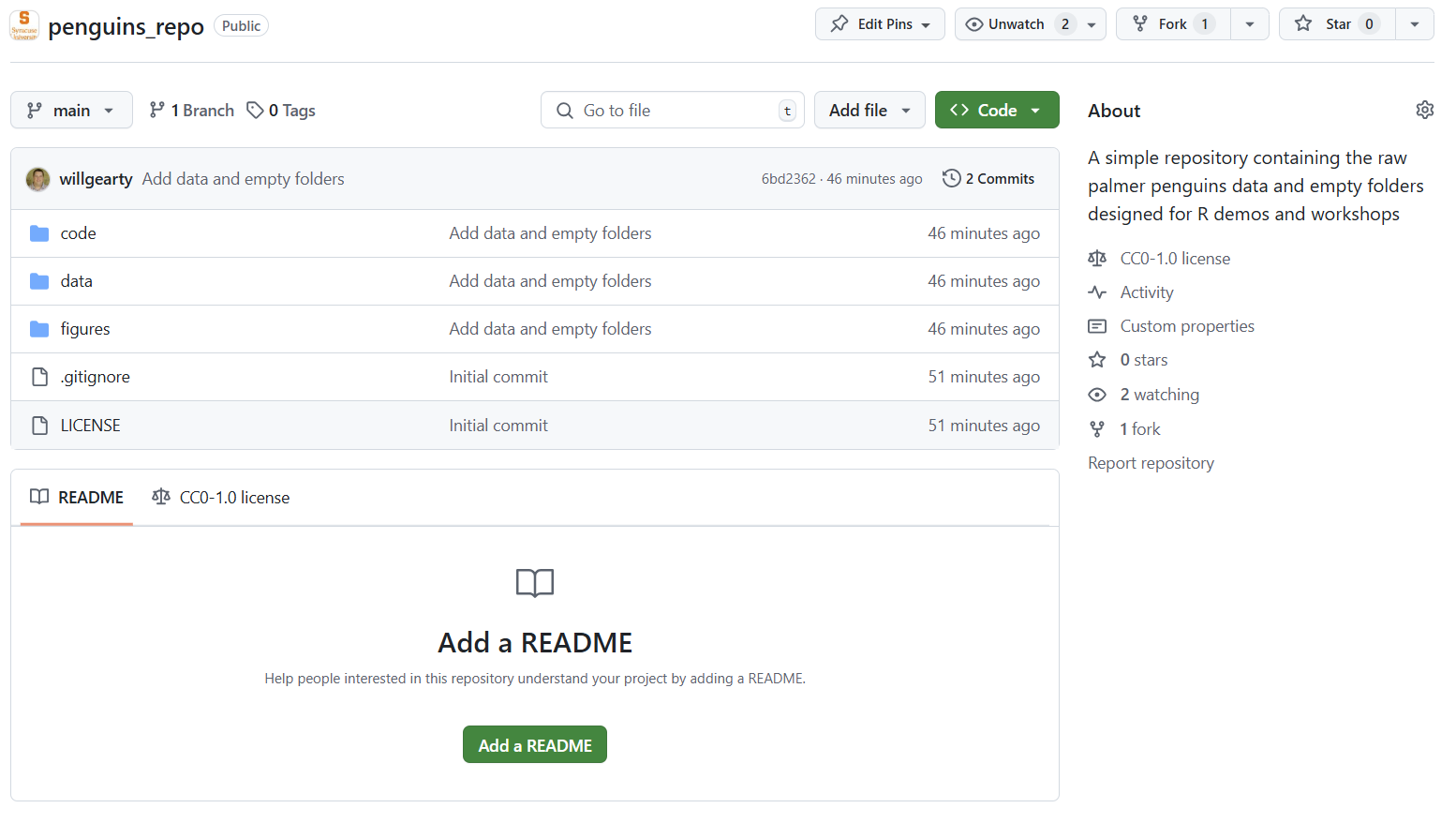Click the star icon next to 0 stars

1097,360
